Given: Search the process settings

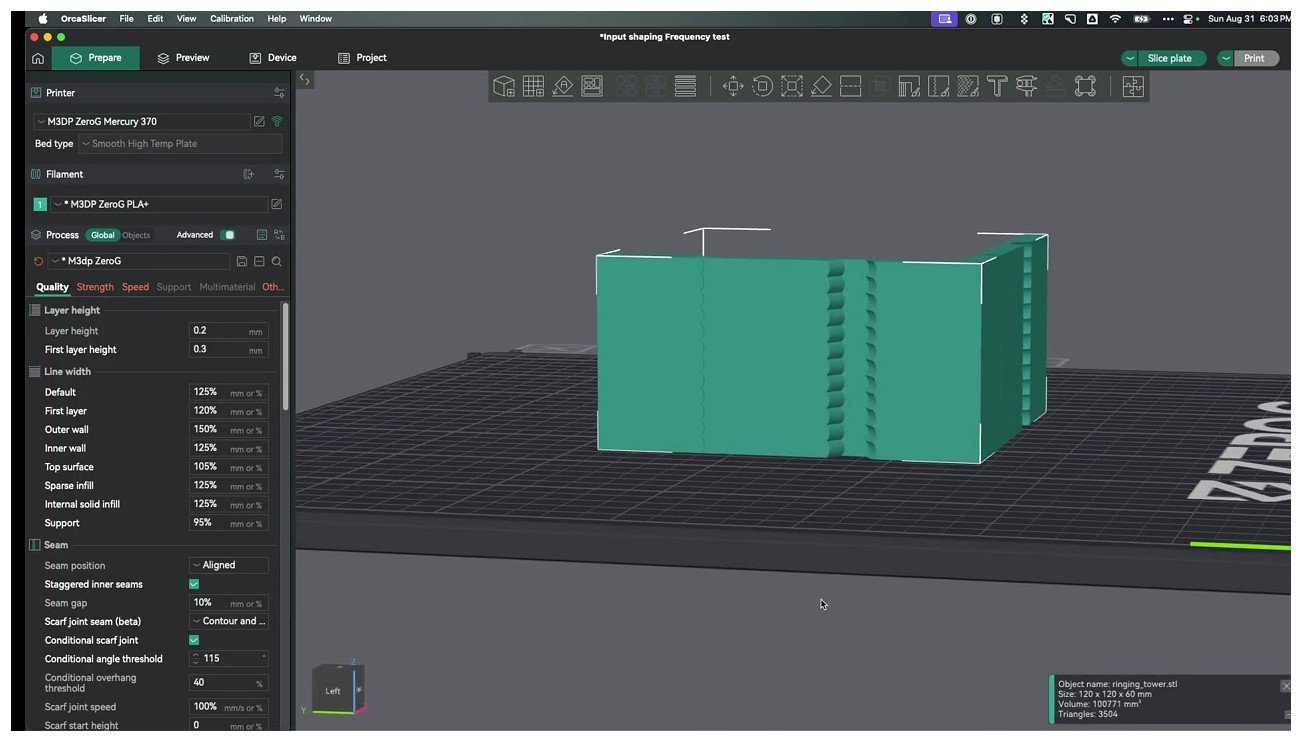Looking at the screenshot, I should pos(277,261).
